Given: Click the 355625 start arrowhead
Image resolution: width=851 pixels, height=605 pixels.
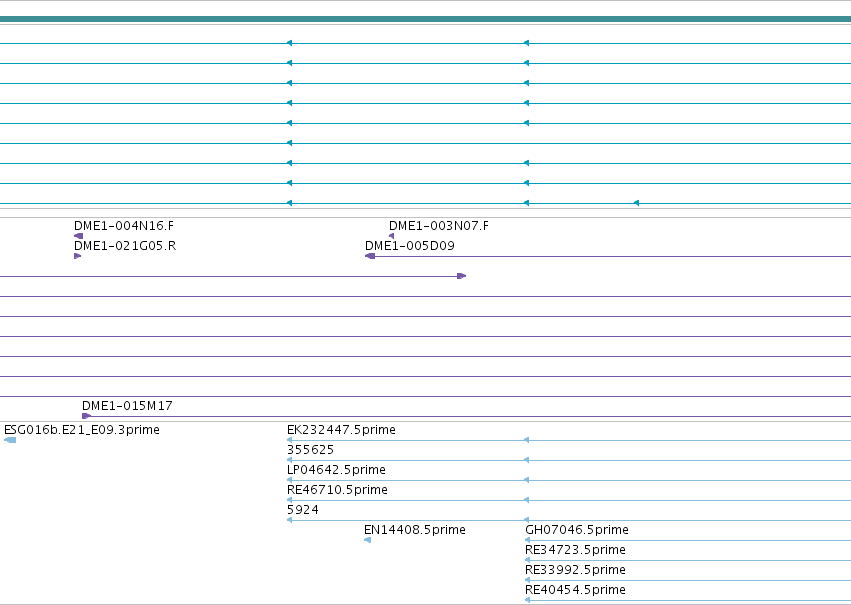Looking at the screenshot, I should (289, 460).
